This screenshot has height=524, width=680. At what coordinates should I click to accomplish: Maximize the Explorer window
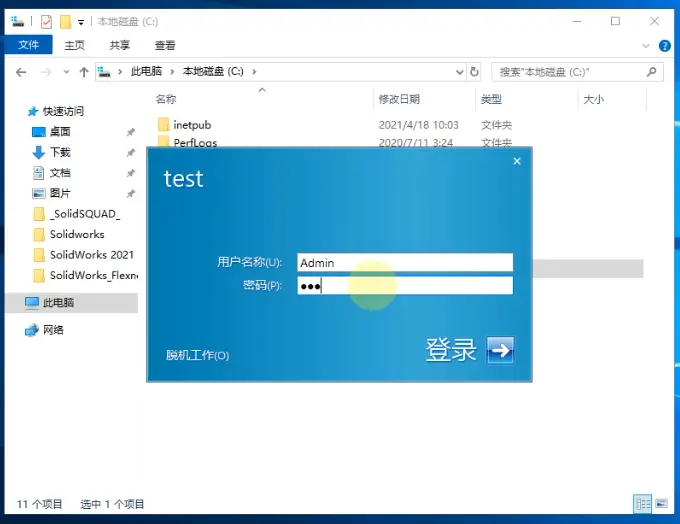point(615,21)
